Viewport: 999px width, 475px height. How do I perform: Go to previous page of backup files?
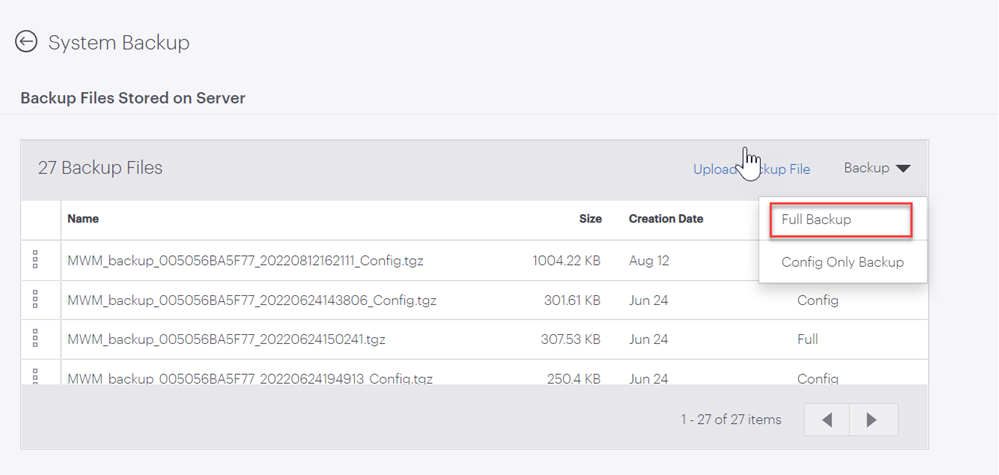tap(827, 420)
